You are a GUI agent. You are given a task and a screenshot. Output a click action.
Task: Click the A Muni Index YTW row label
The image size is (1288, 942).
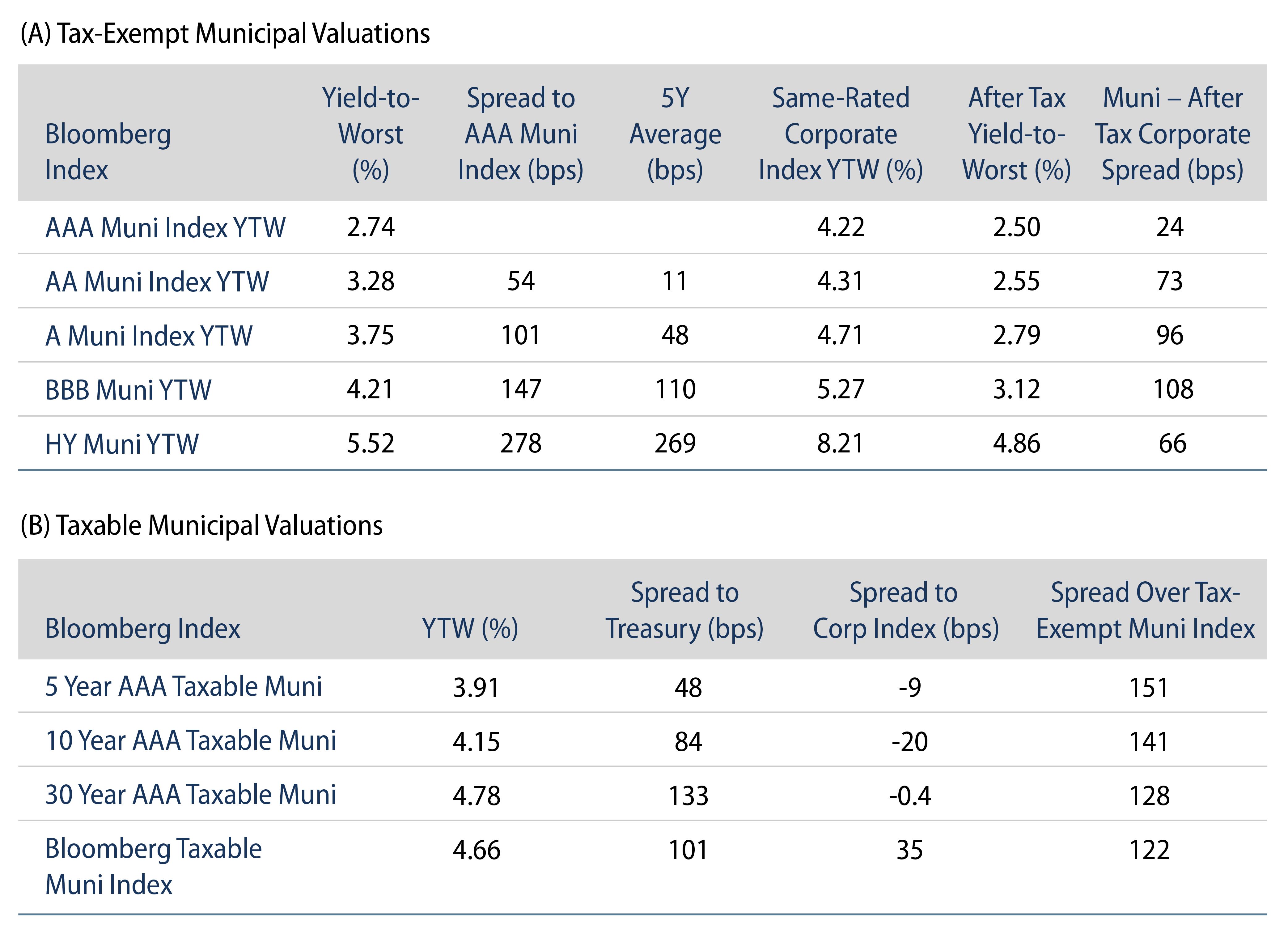click(x=149, y=336)
